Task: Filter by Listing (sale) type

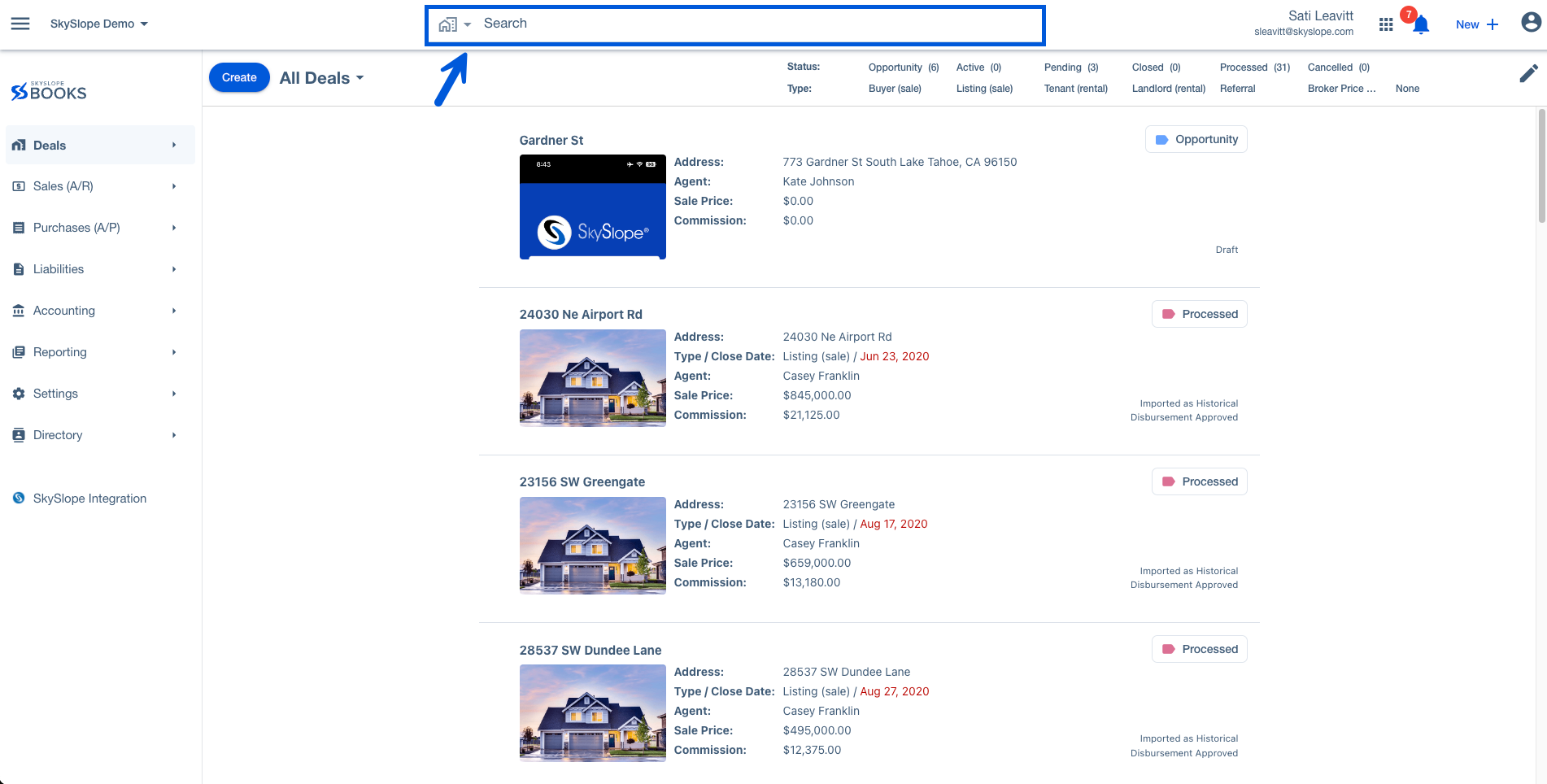Action: (984, 89)
